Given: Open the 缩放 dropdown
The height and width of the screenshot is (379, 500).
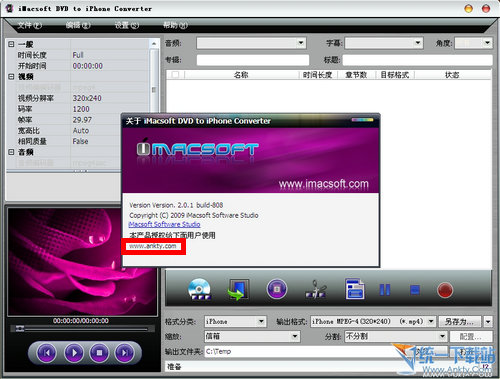Looking at the screenshot, I should [x=295, y=336].
